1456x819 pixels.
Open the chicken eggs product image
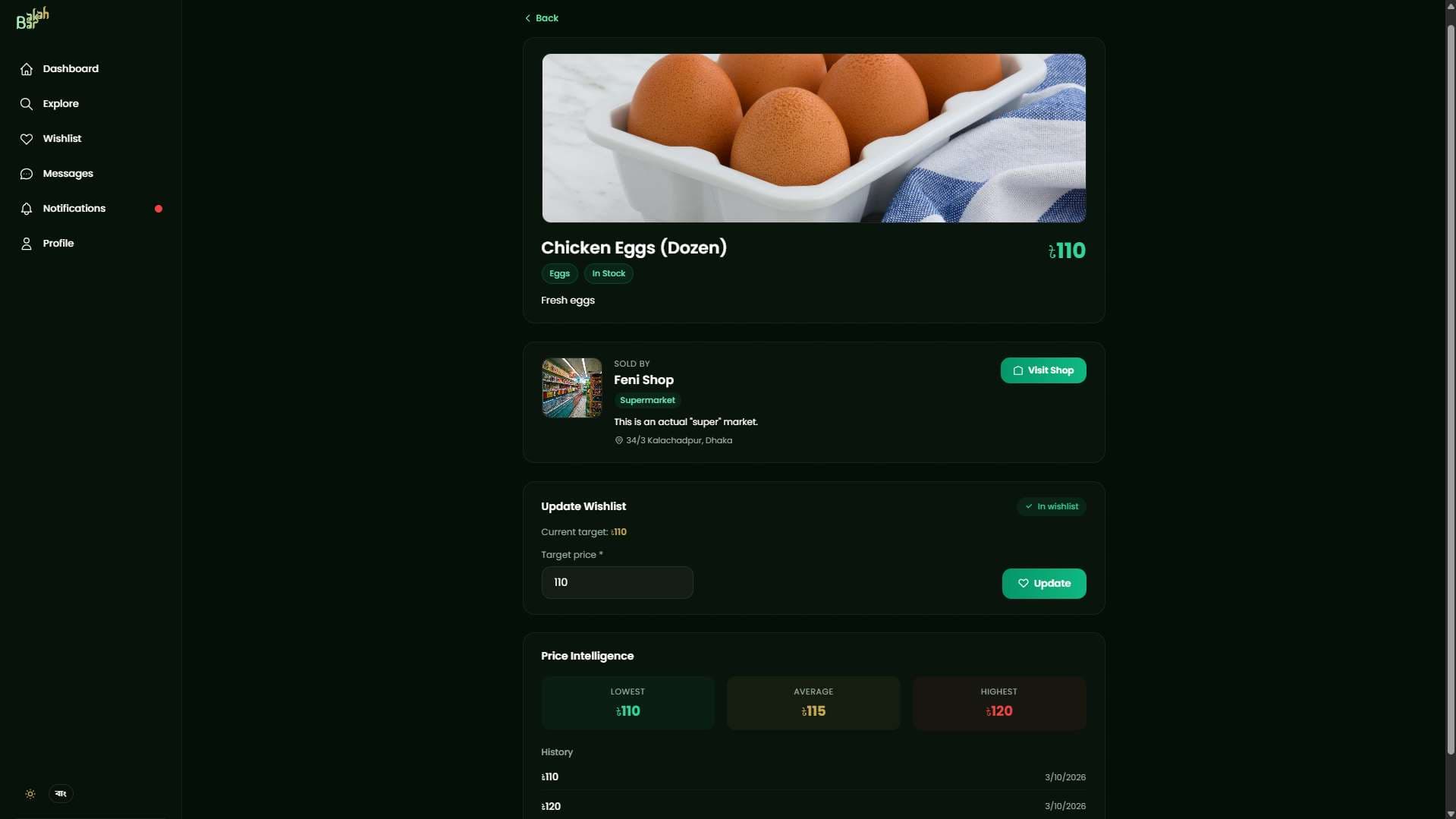(813, 138)
